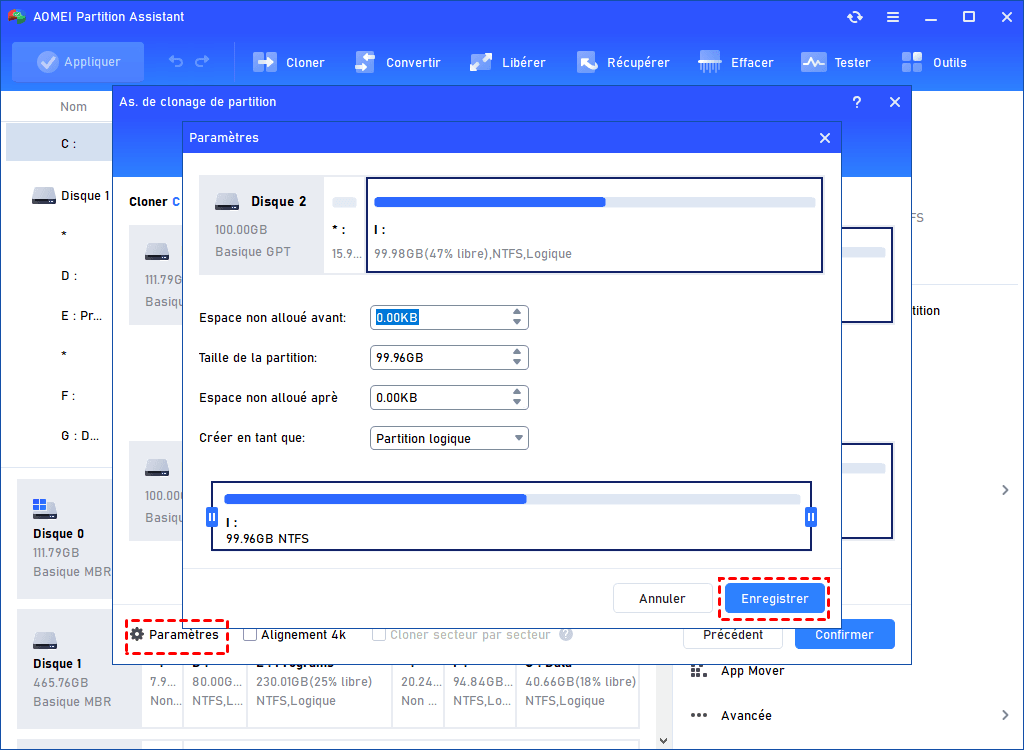Increase Espace non alloué après value
1024x750 pixels.
pyautogui.click(x=517, y=392)
